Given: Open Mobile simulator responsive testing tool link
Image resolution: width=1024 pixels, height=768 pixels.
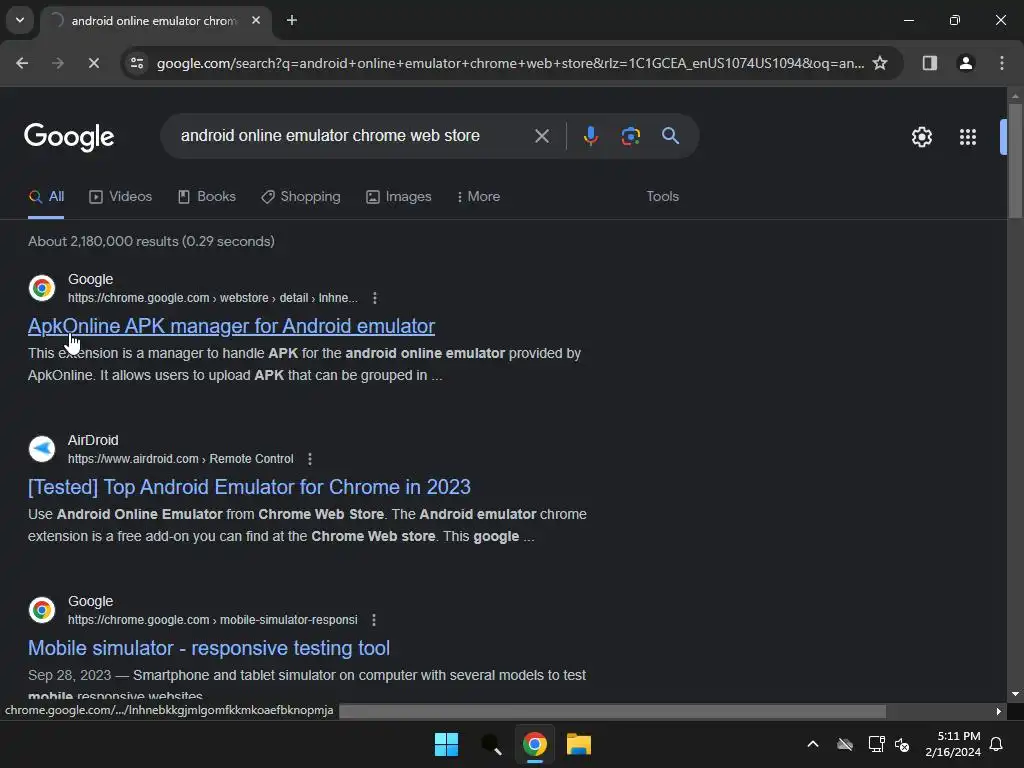Looking at the screenshot, I should tap(209, 648).
